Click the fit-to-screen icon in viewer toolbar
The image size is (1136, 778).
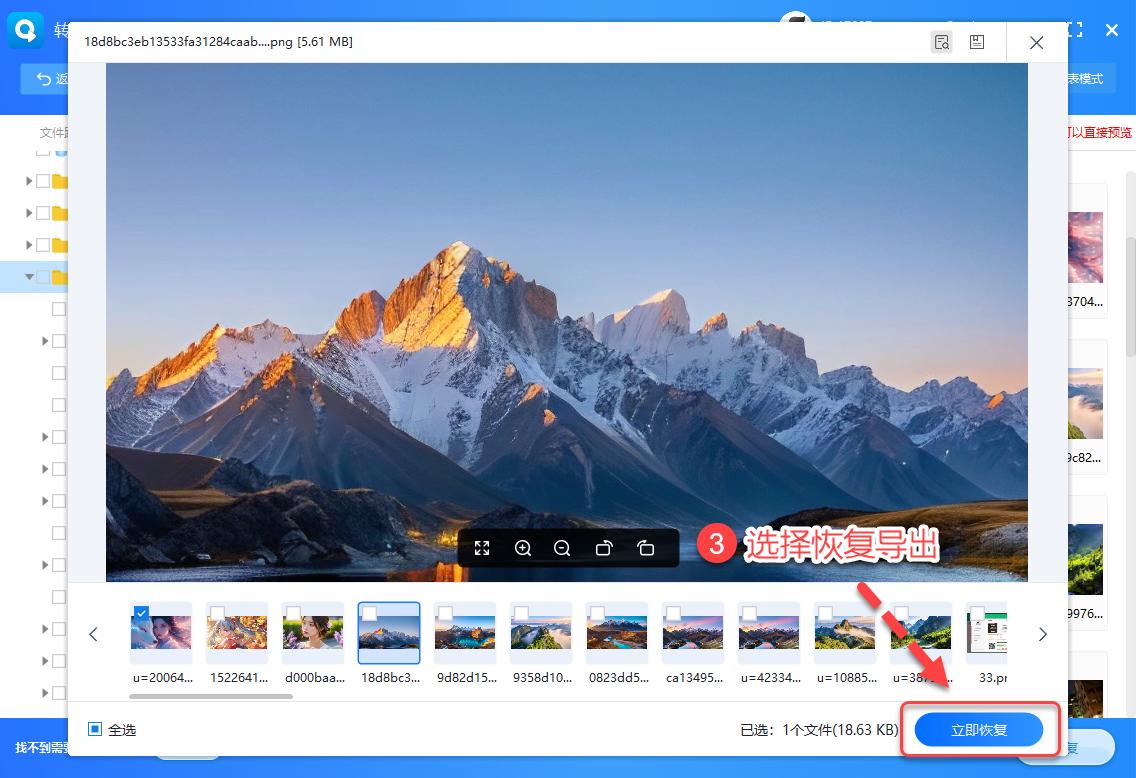(481, 548)
